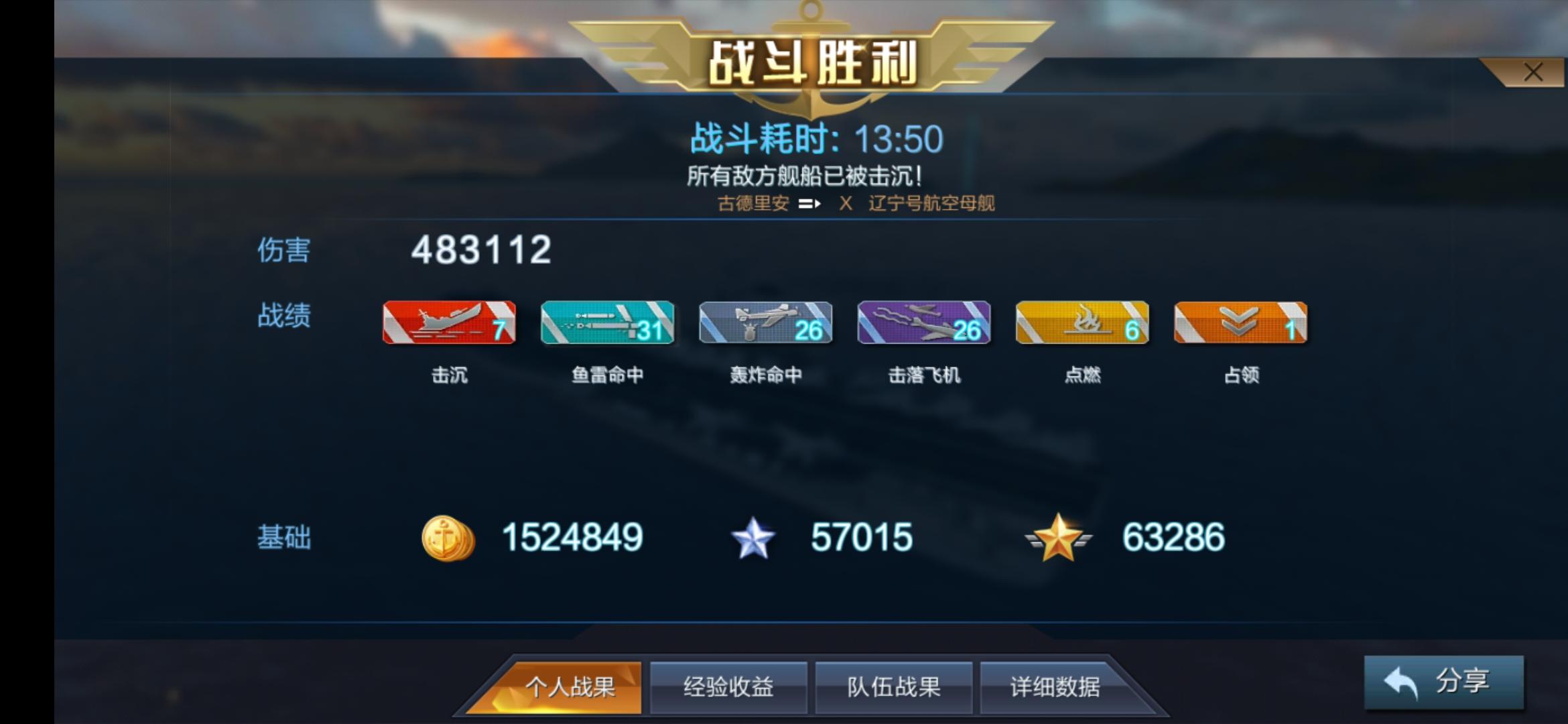This screenshot has width=1568, height=724.
Task: Open the 队伍战果 tab
Action: pos(893,687)
